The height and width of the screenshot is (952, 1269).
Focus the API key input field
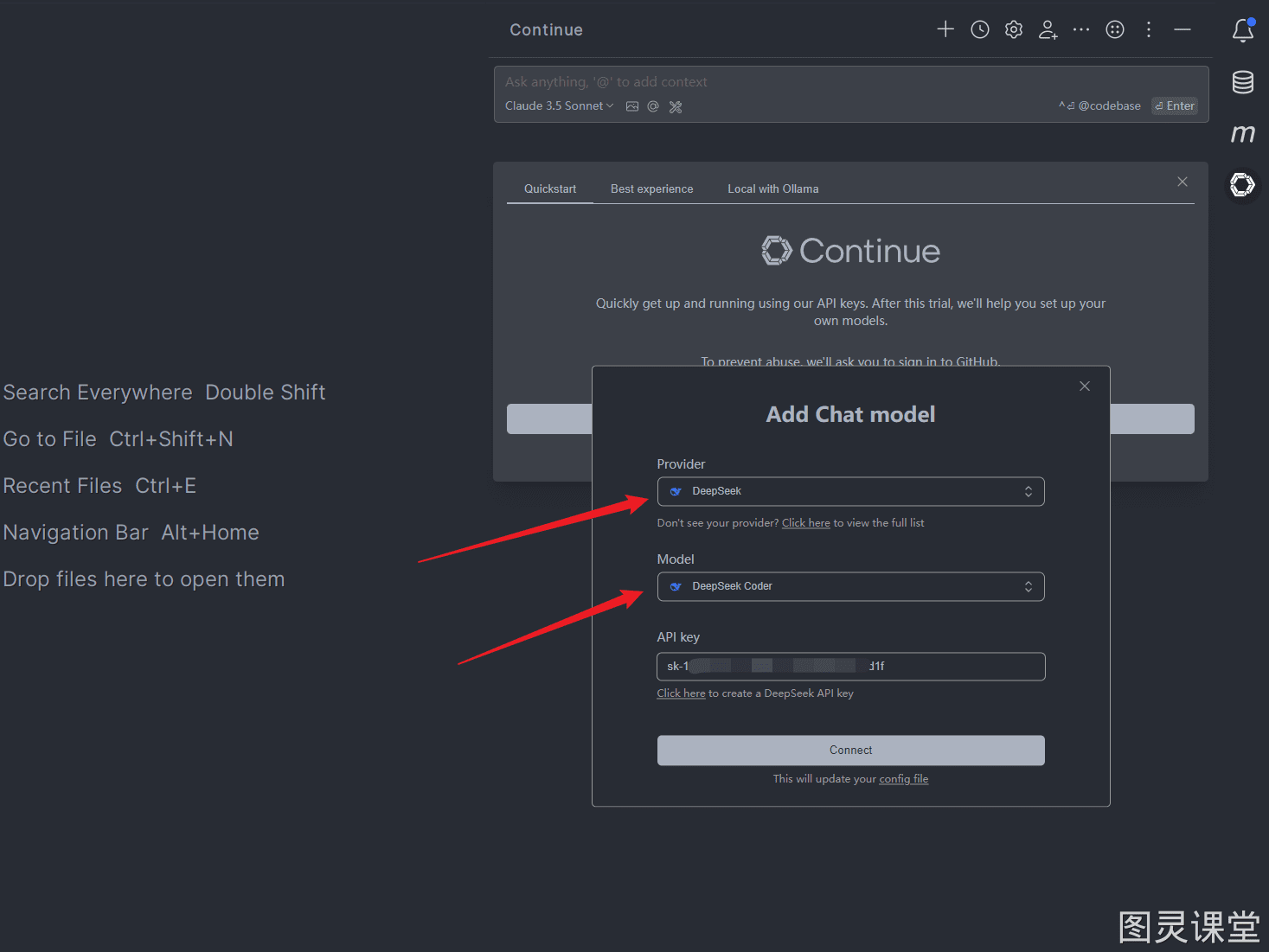851,667
